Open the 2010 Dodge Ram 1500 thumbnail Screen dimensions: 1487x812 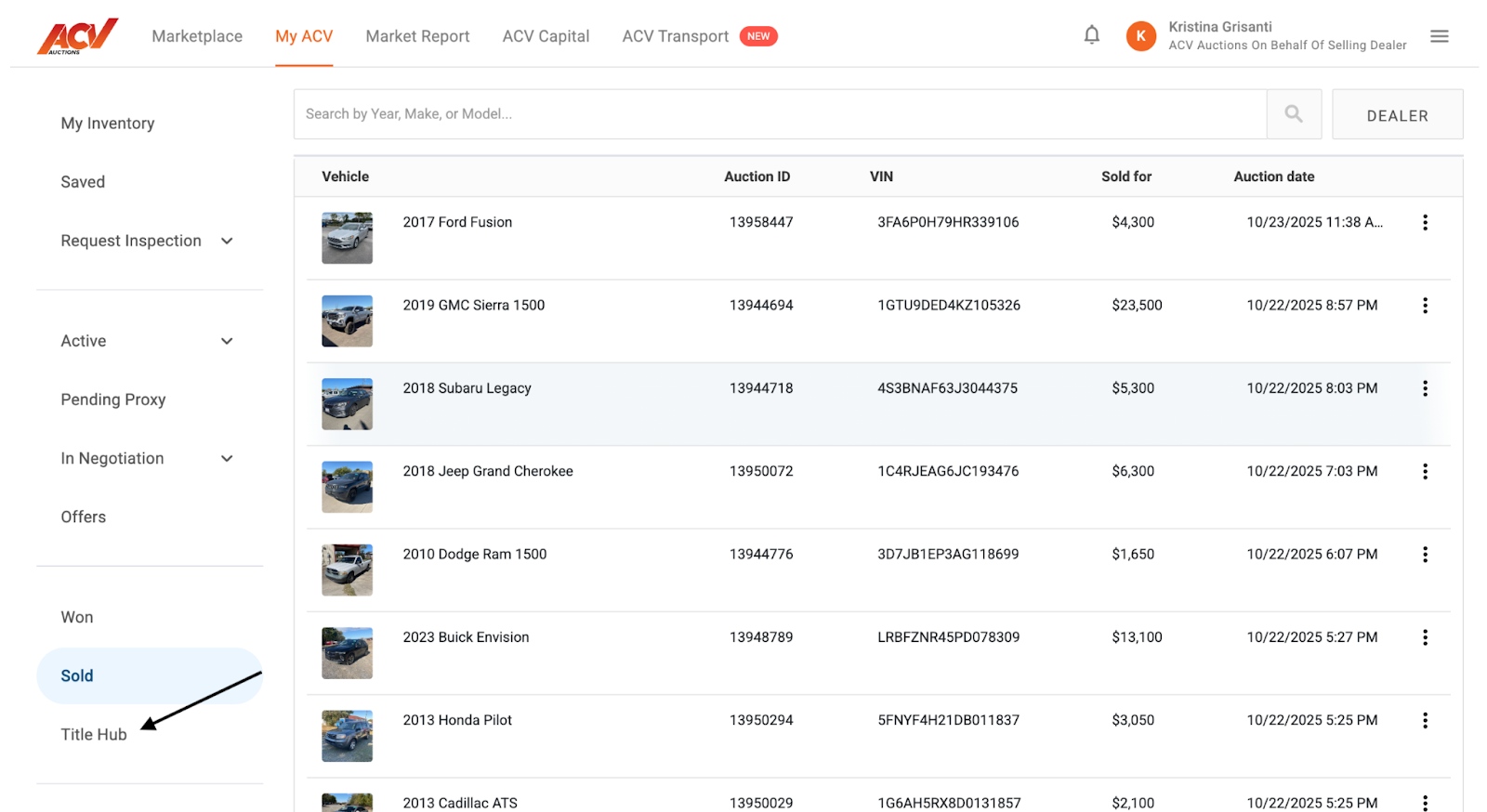point(347,570)
